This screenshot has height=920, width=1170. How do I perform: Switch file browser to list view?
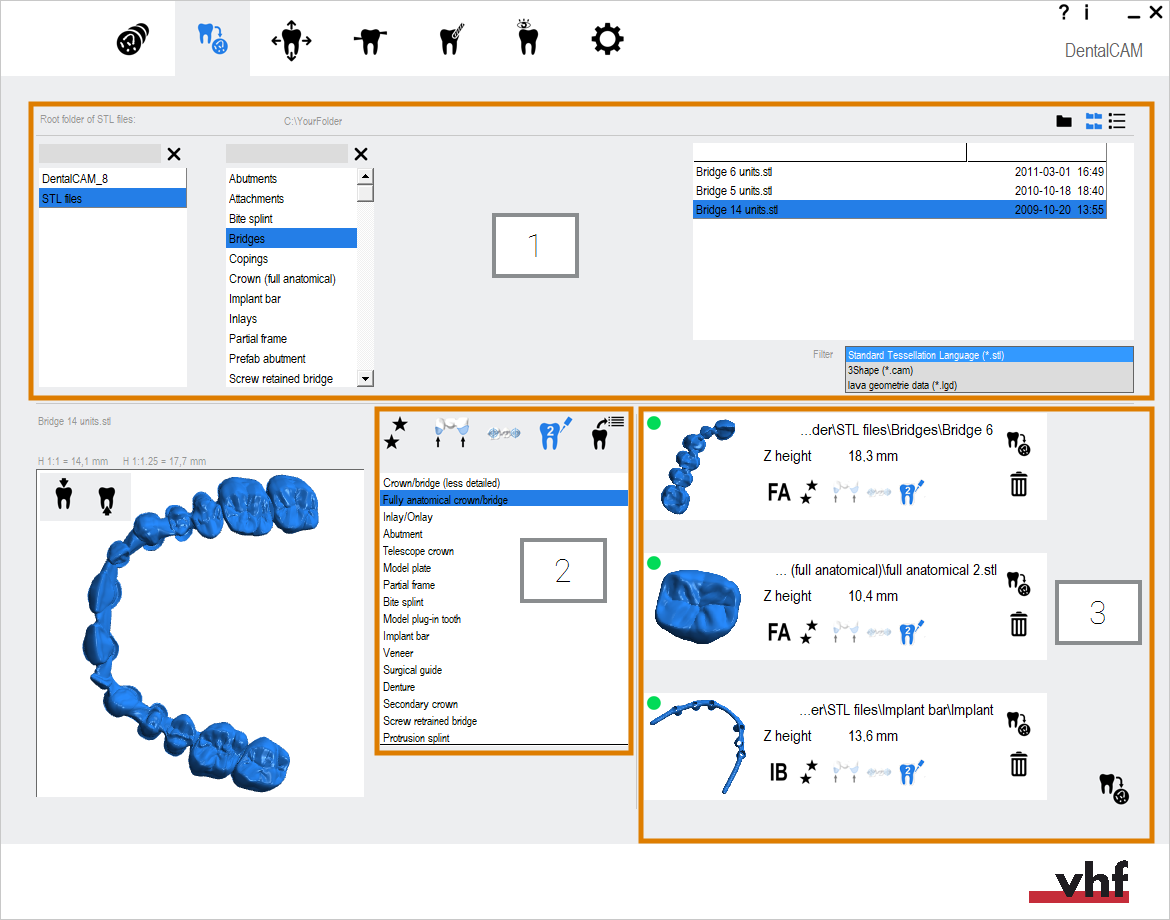pyautogui.click(x=1117, y=121)
